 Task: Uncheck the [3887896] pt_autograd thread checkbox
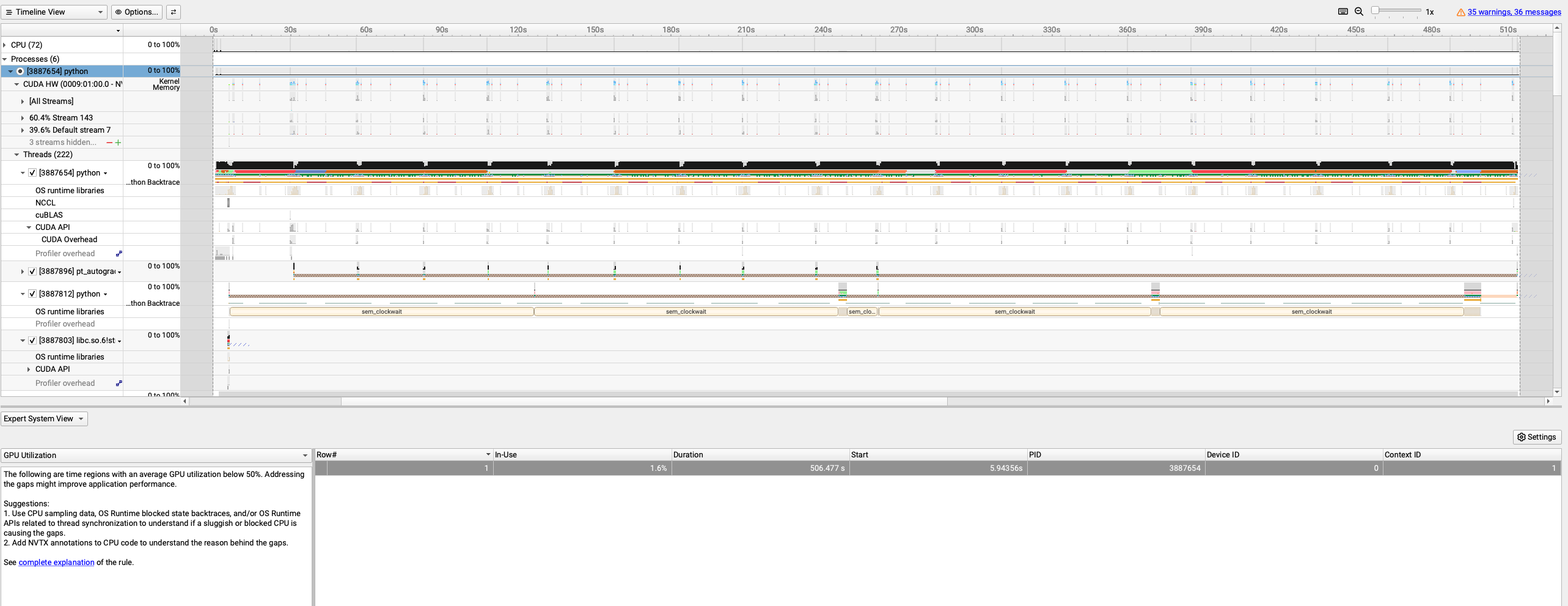point(32,272)
